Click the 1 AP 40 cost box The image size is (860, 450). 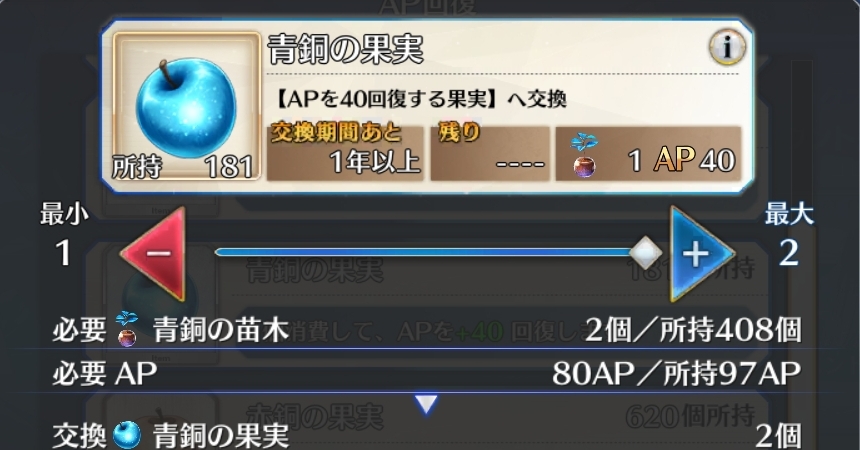(648, 153)
